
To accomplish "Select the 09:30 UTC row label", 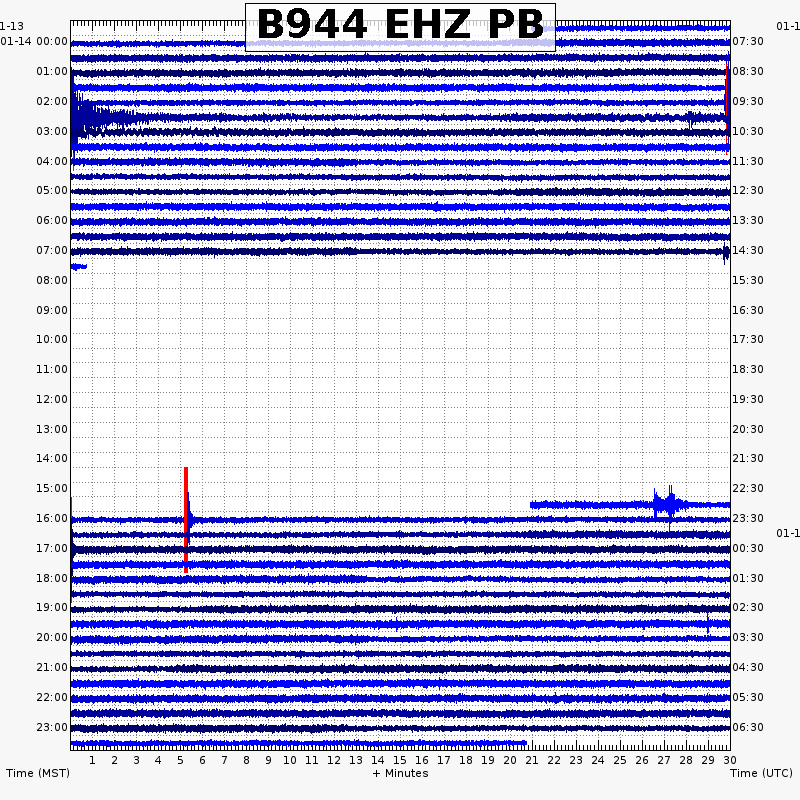I will pyautogui.click(x=748, y=101).
